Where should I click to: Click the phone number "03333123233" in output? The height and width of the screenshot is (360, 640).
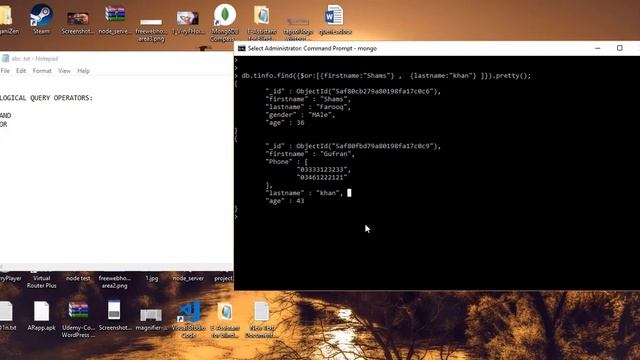coord(323,169)
